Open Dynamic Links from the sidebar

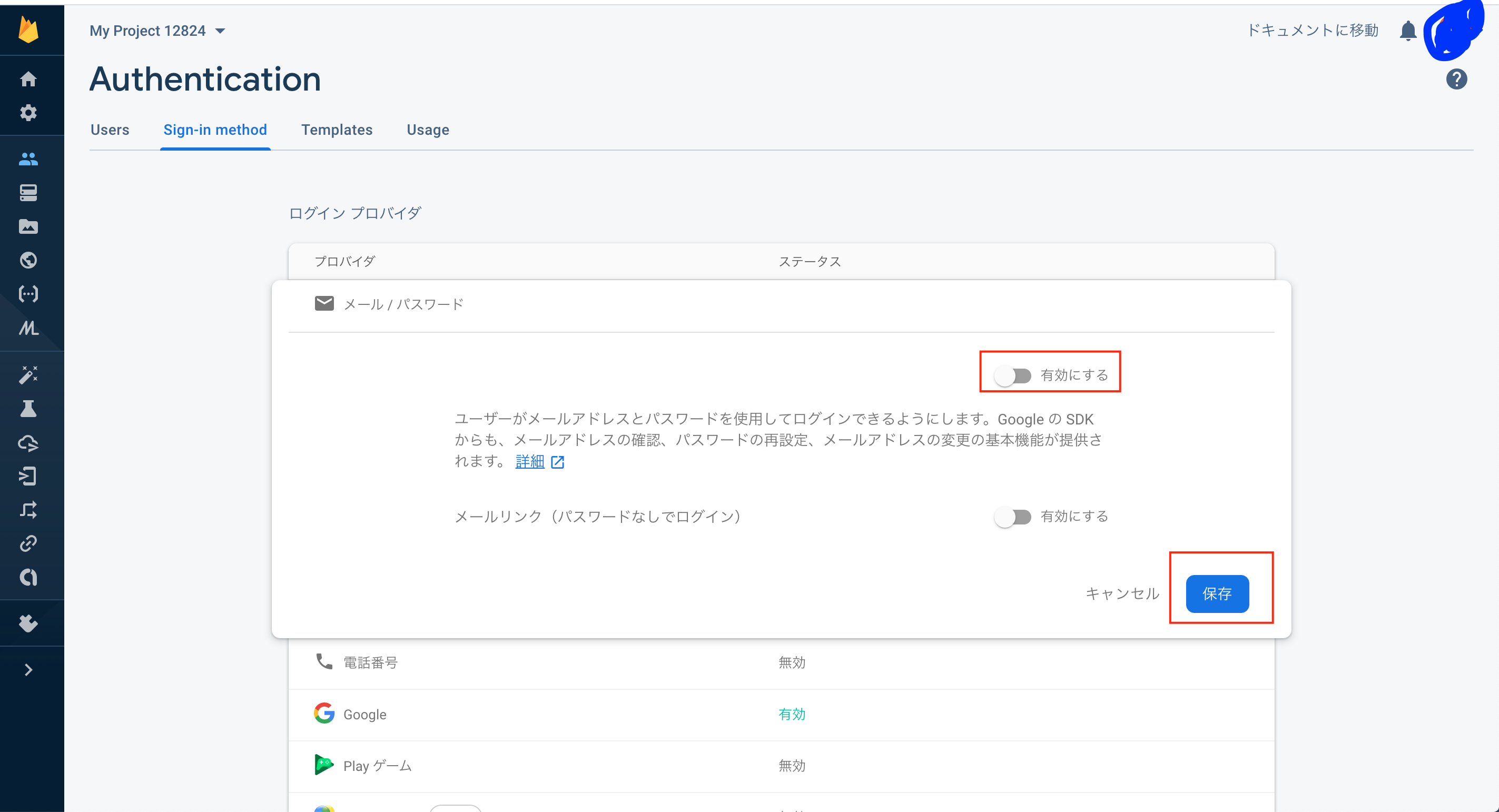(x=28, y=543)
